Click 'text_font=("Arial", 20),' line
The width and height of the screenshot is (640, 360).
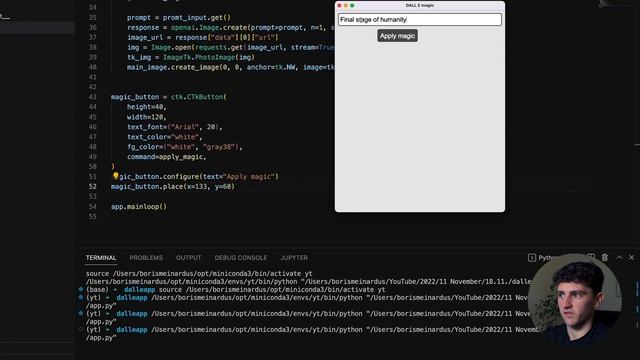175,127
